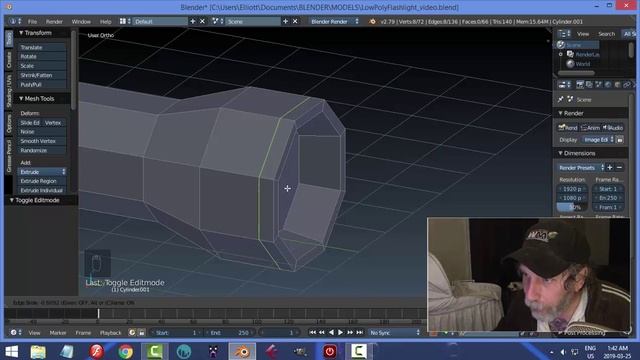Open image editor icon next to Display
The height and width of the screenshot is (360, 640).
[x=620, y=140]
